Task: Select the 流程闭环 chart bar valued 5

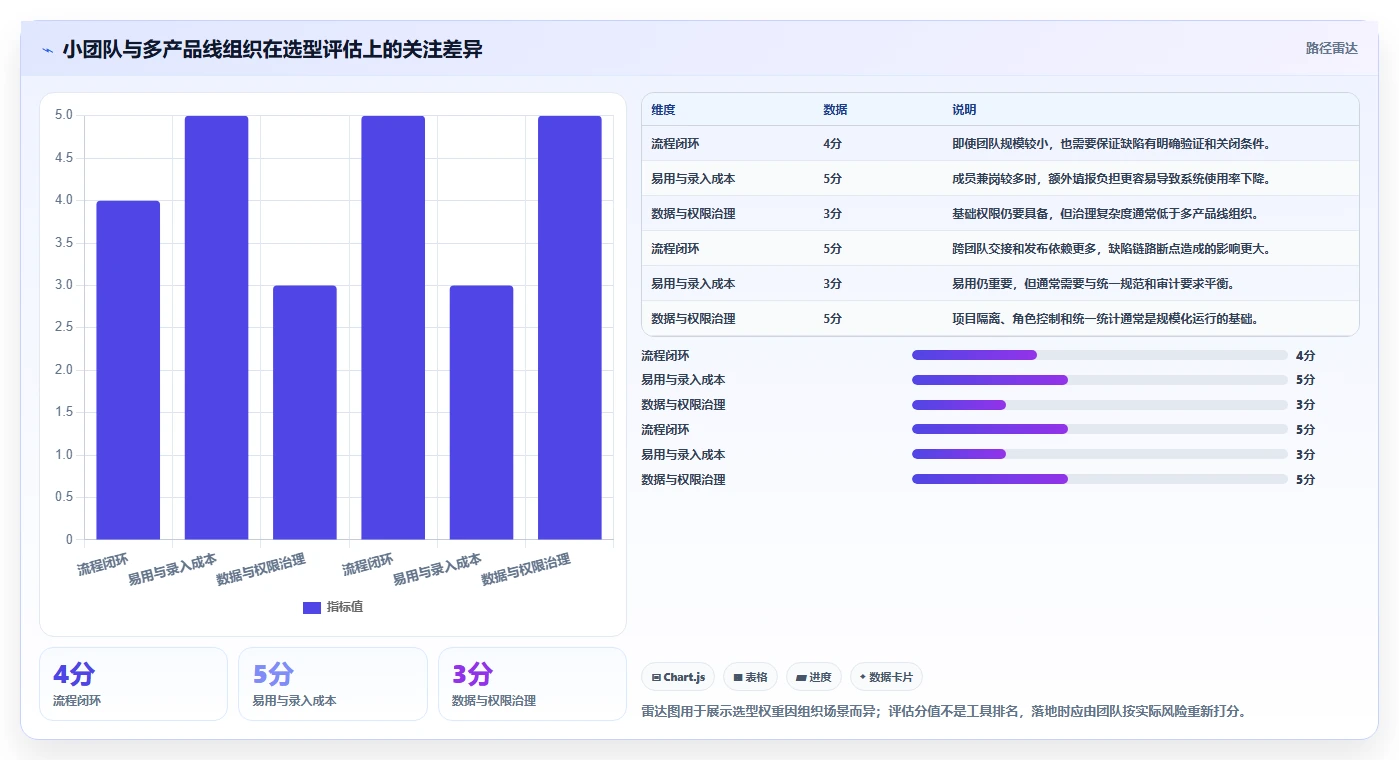Action: [393, 328]
